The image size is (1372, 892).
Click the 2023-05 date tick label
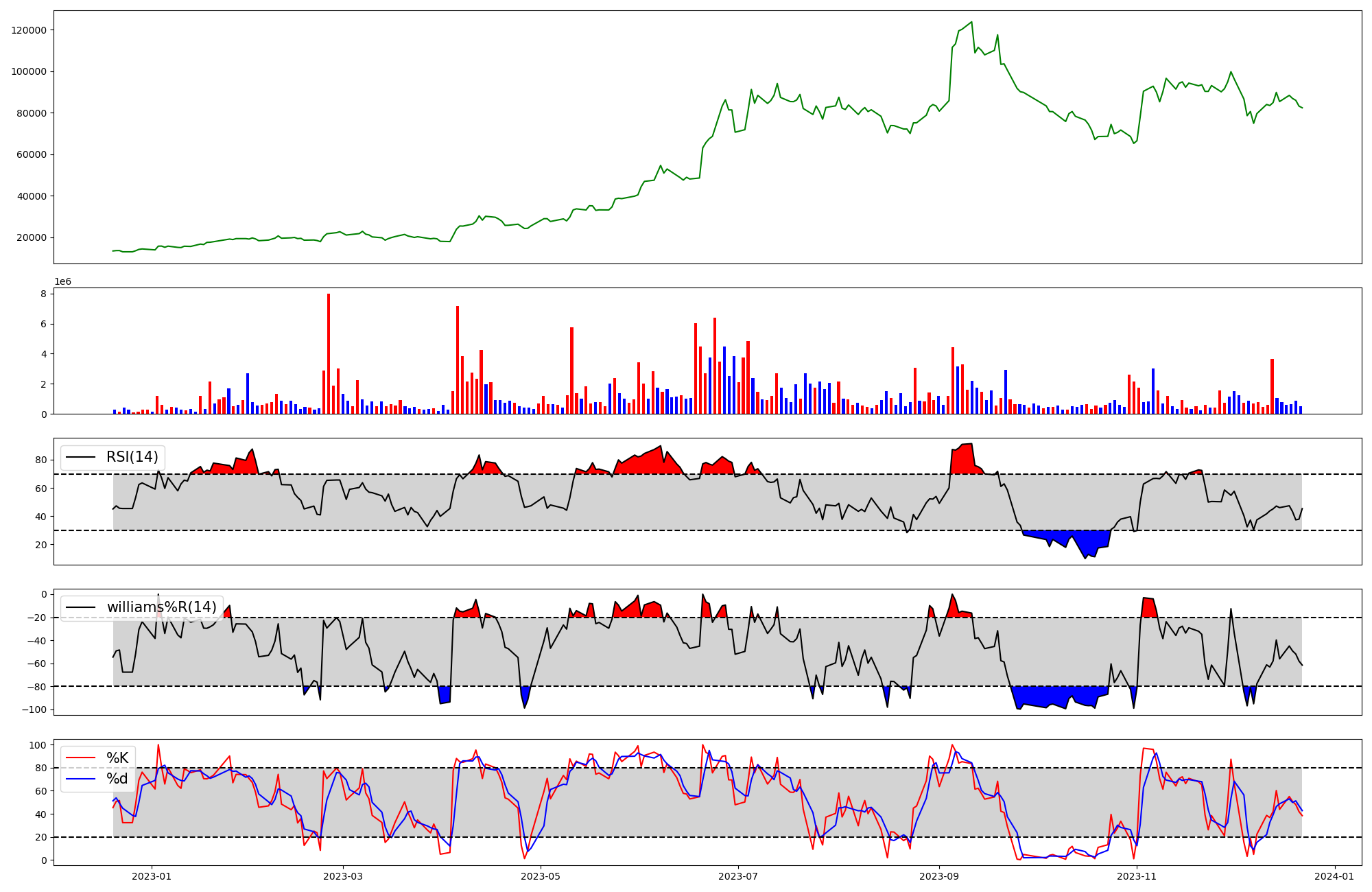(x=541, y=876)
